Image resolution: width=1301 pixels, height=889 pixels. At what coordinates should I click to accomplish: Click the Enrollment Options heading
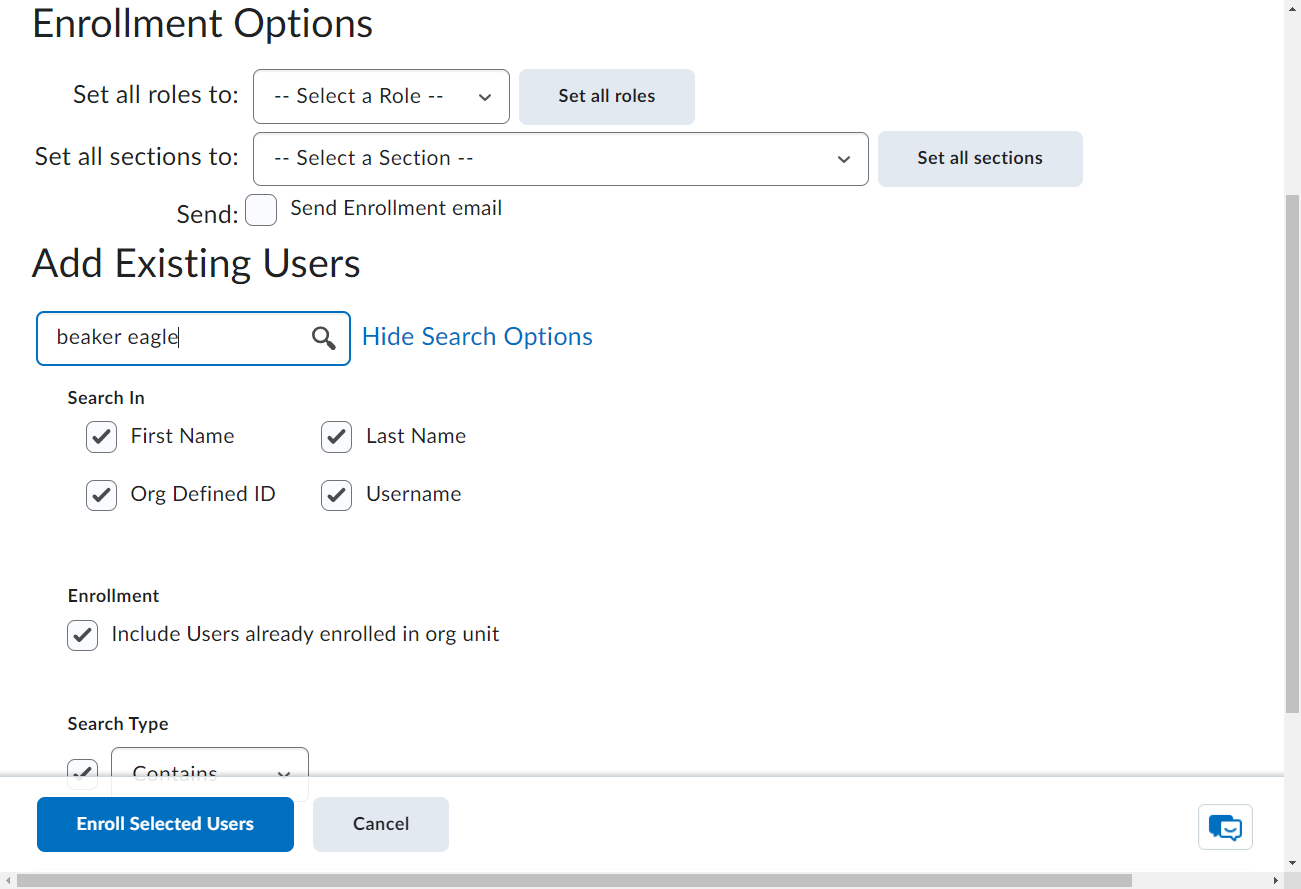(203, 23)
